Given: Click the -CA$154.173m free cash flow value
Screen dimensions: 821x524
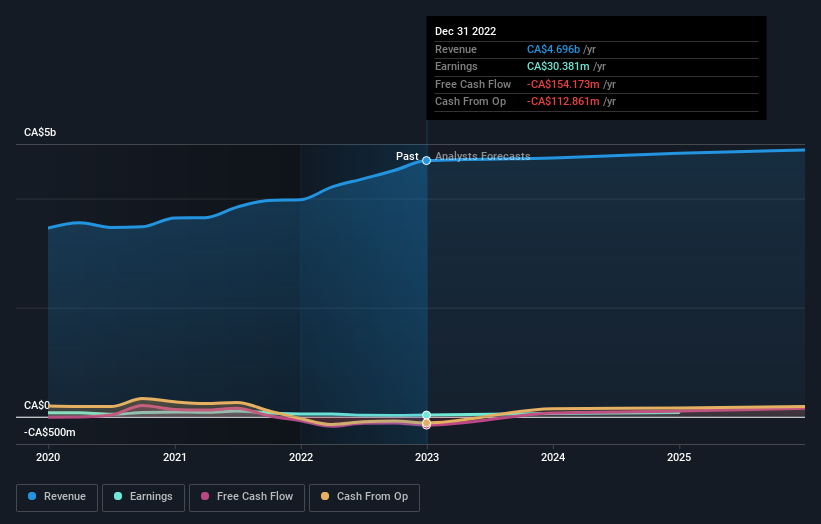Looking at the screenshot, I should 563,84.
